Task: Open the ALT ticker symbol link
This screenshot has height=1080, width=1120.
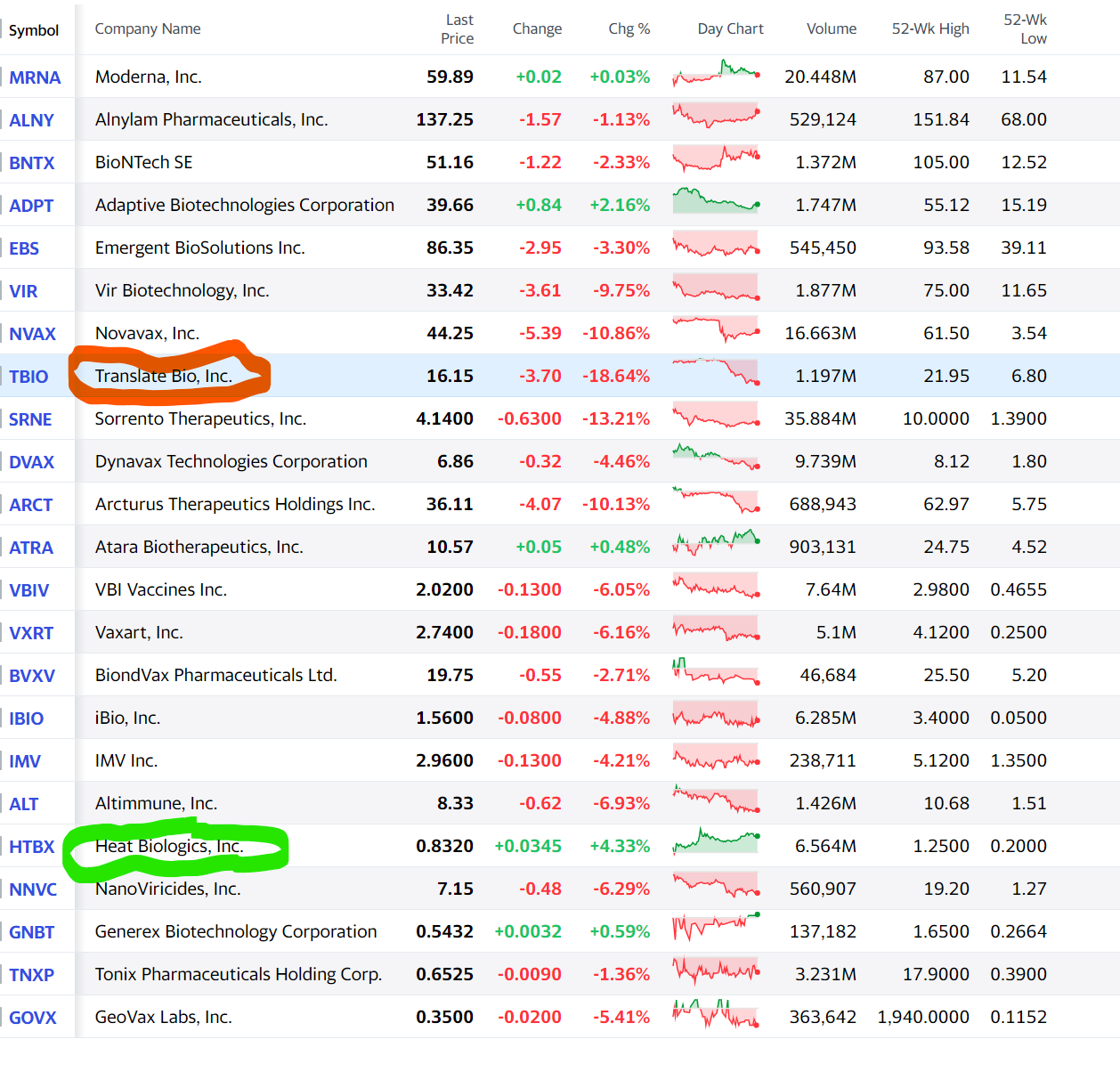Action: [24, 804]
